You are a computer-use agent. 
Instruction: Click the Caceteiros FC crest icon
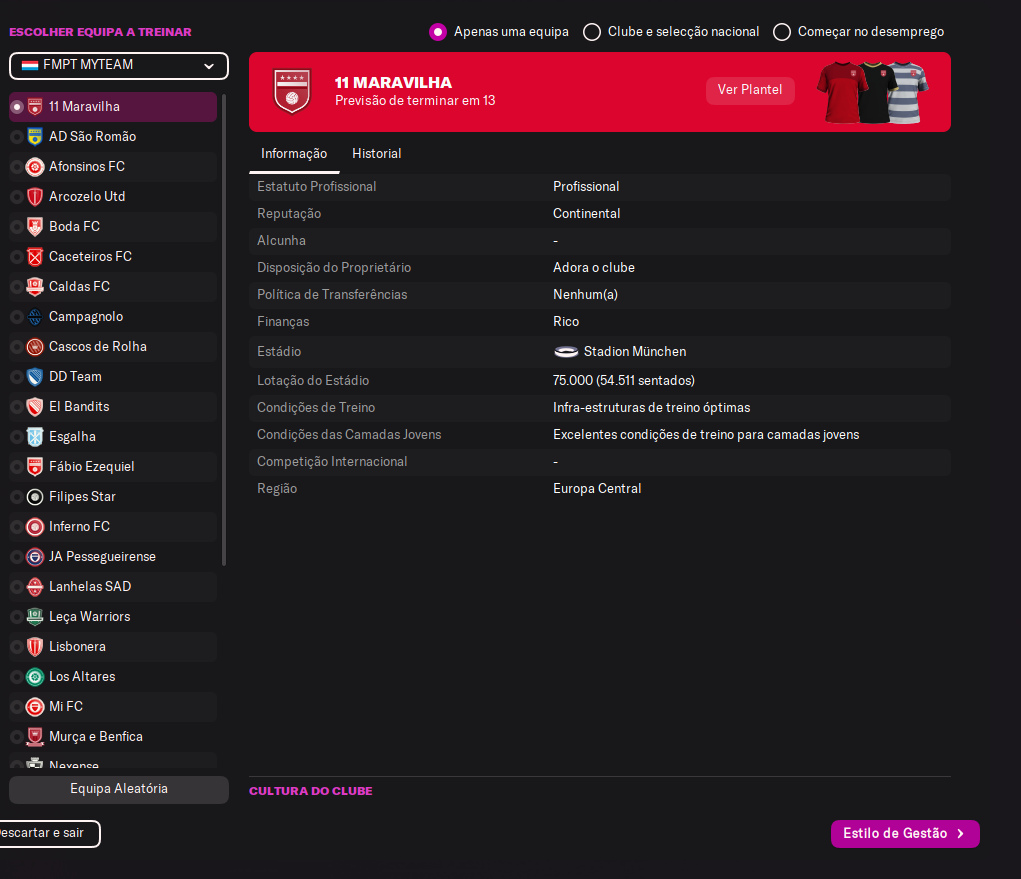point(35,257)
